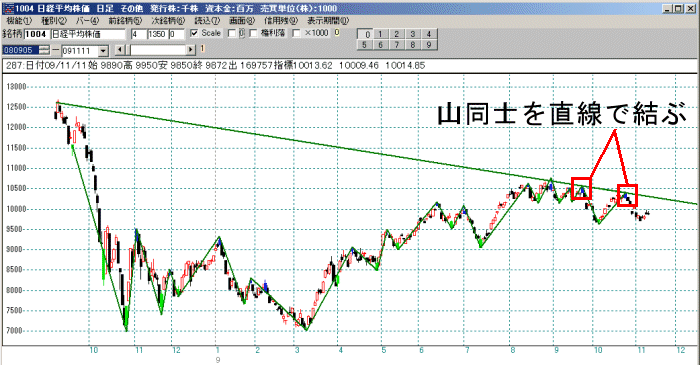The image size is (700, 365).
Task: Click the app icon in the title bar
Action: pyautogui.click(x=8, y=8)
